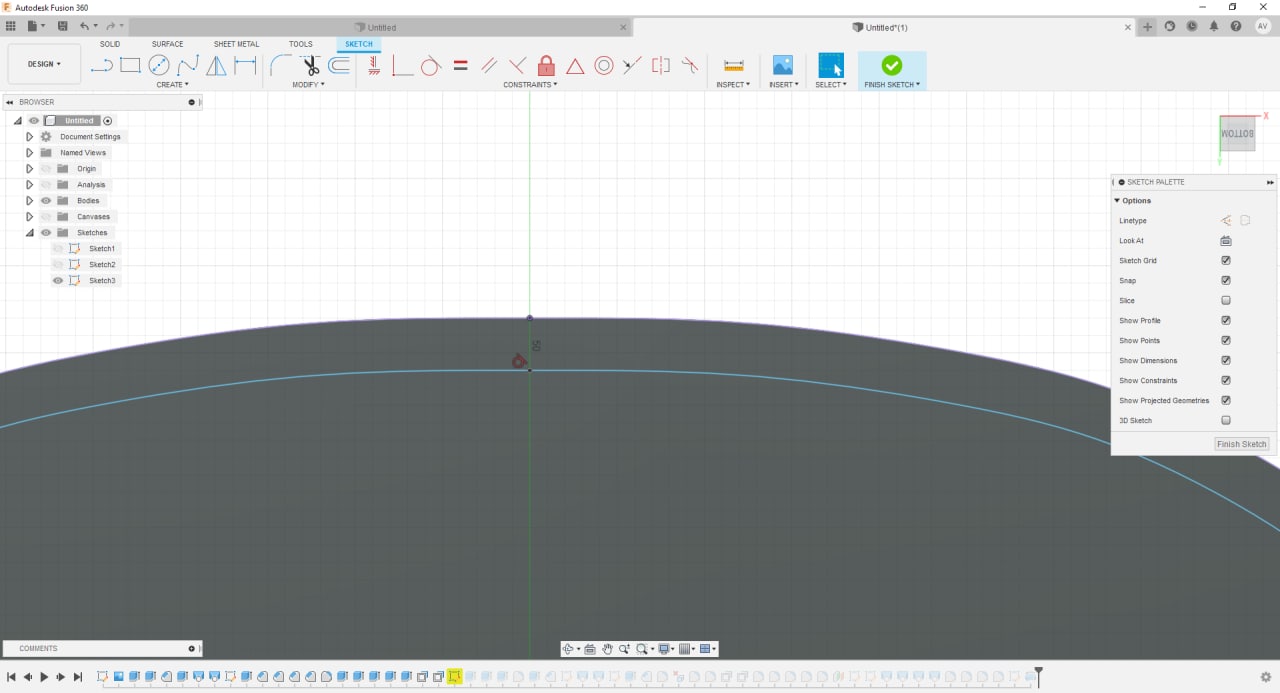
Task: Apply the Equal constraint
Action: pos(460,66)
